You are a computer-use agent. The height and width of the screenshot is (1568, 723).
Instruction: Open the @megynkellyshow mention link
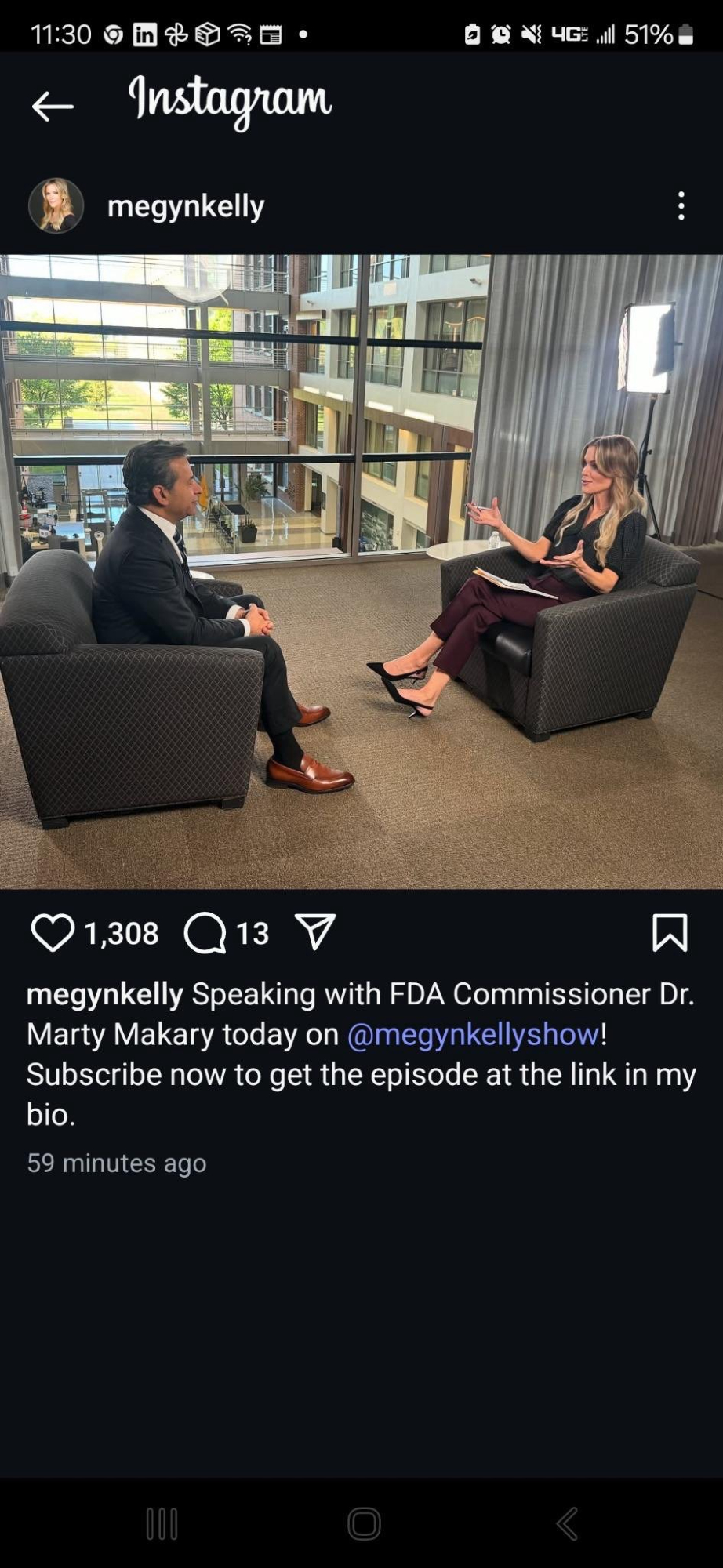point(473,1034)
